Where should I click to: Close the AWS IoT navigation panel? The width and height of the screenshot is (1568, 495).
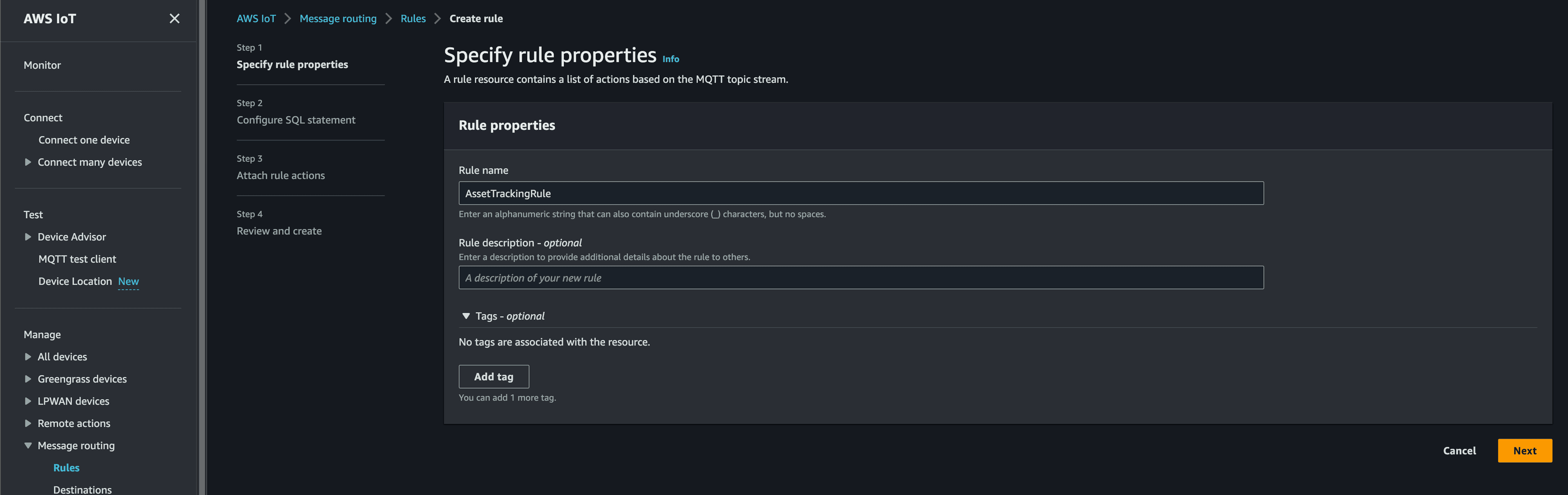174,19
